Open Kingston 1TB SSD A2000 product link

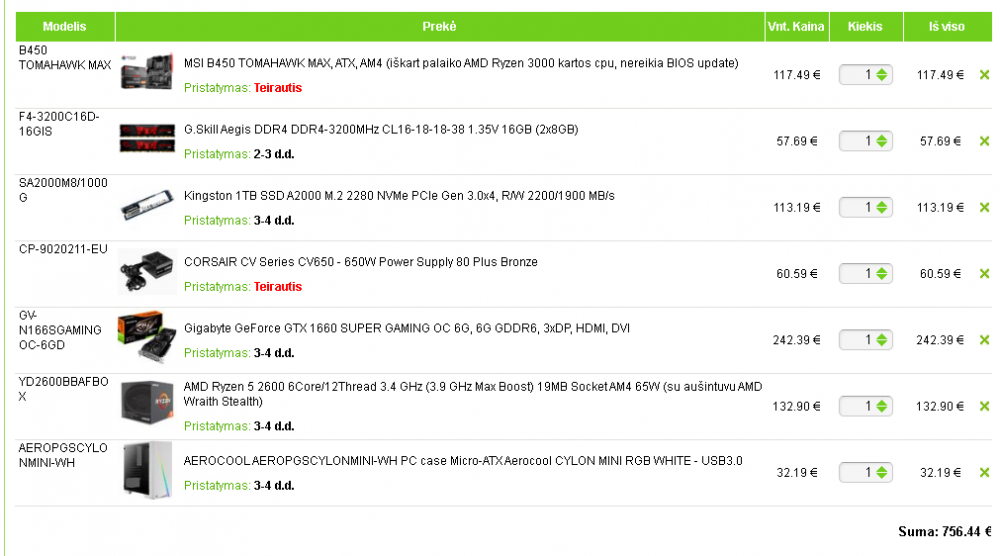point(399,196)
